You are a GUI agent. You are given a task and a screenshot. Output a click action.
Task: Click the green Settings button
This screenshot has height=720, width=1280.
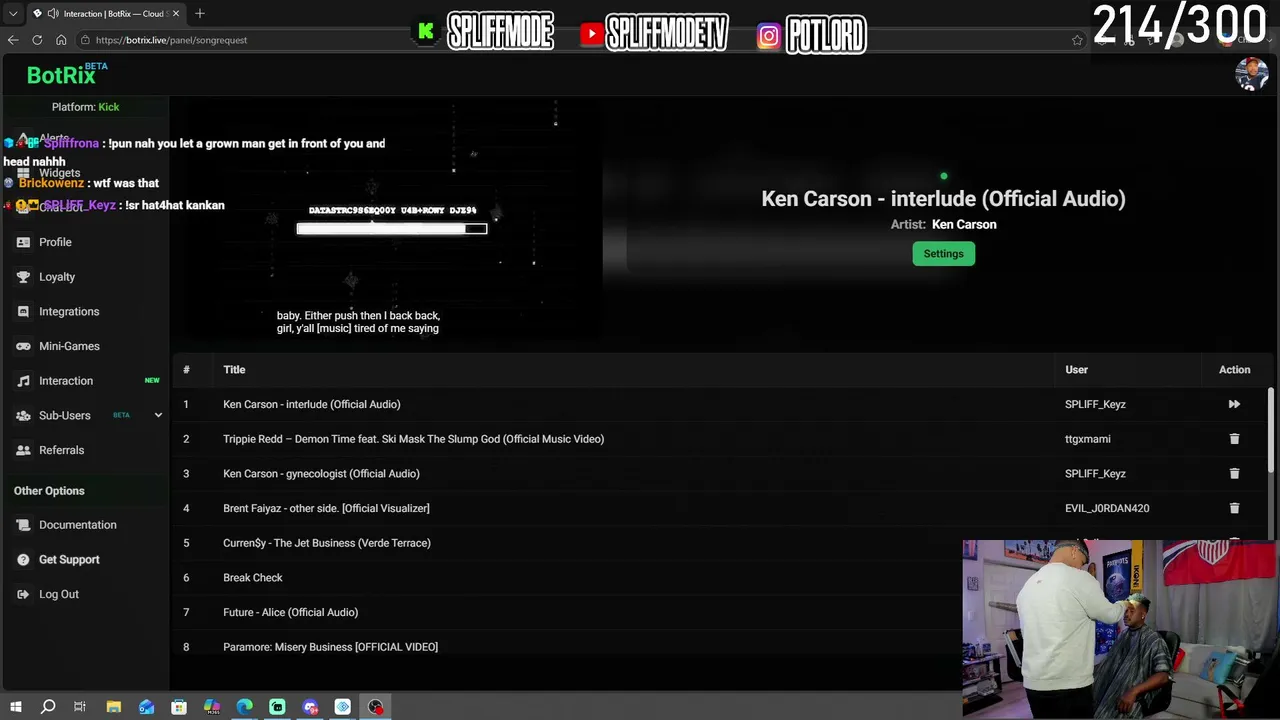(943, 254)
